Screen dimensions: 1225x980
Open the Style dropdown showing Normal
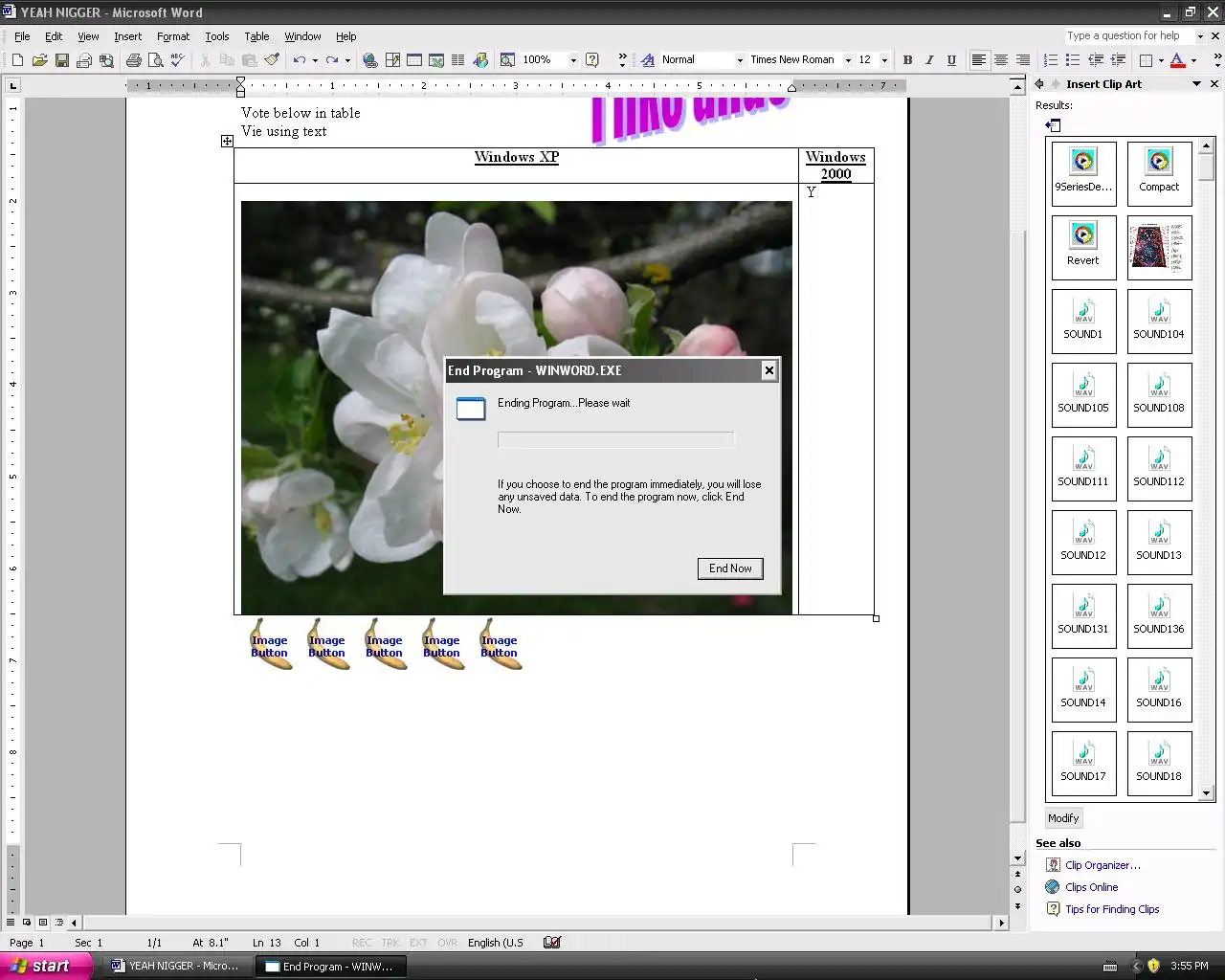tap(739, 60)
